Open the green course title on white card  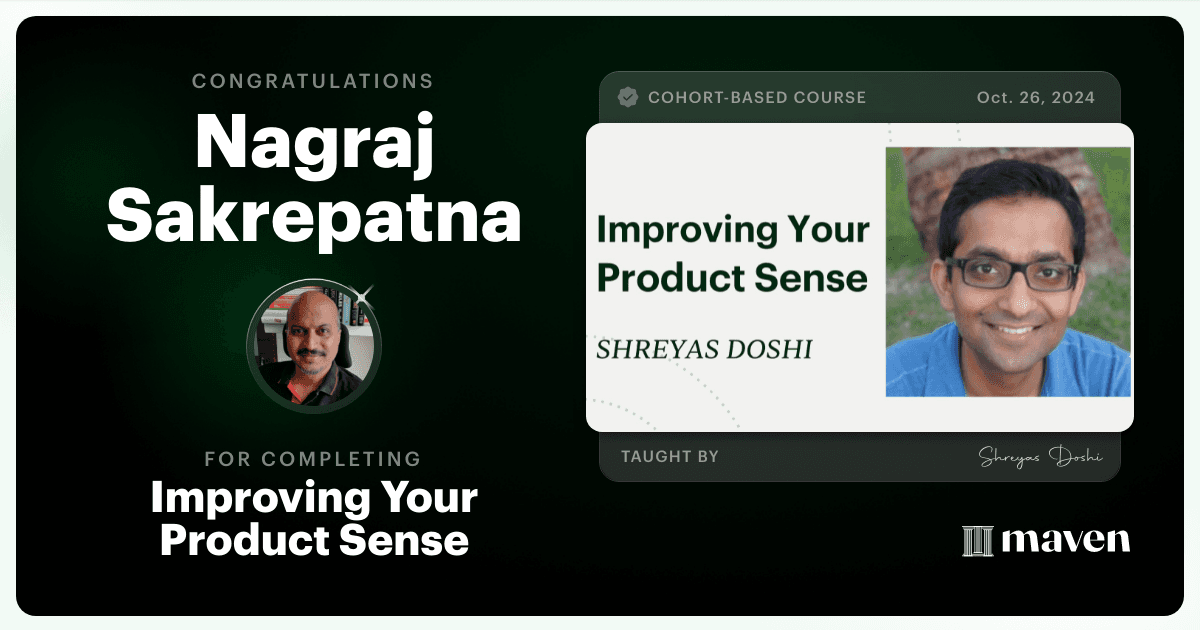732,254
